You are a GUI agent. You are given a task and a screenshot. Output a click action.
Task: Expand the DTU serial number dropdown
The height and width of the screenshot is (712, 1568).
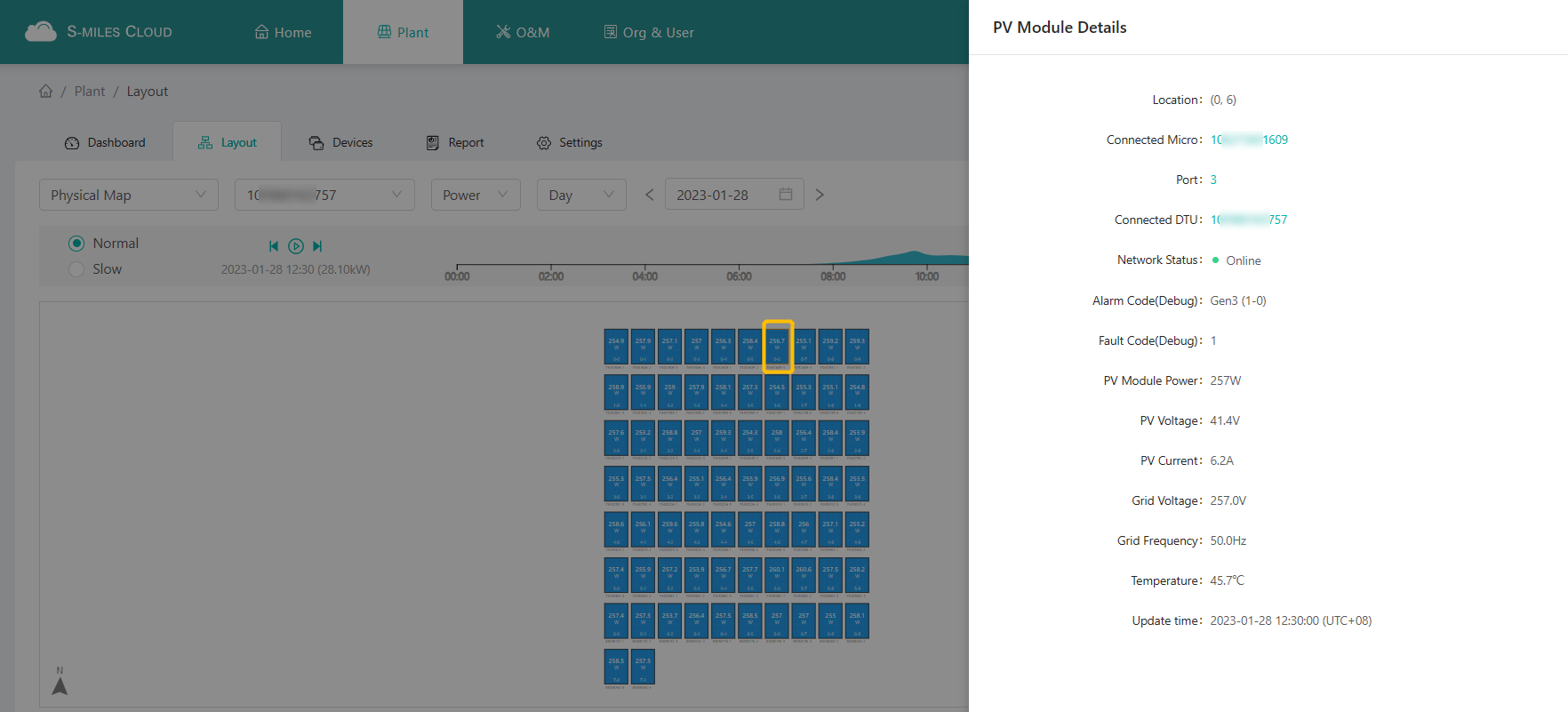point(324,195)
